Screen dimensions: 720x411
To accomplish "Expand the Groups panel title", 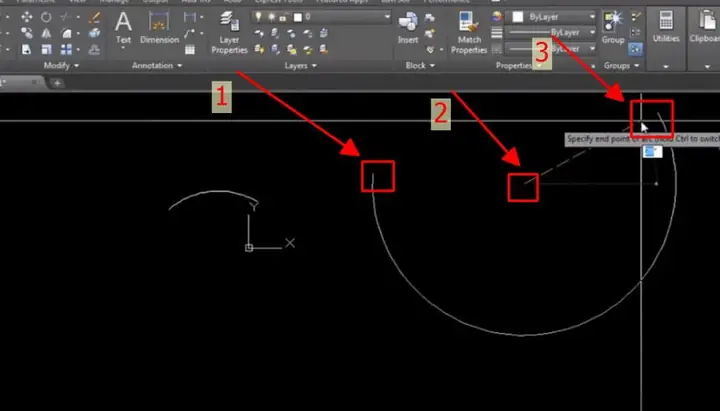I will (x=621, y=66).
